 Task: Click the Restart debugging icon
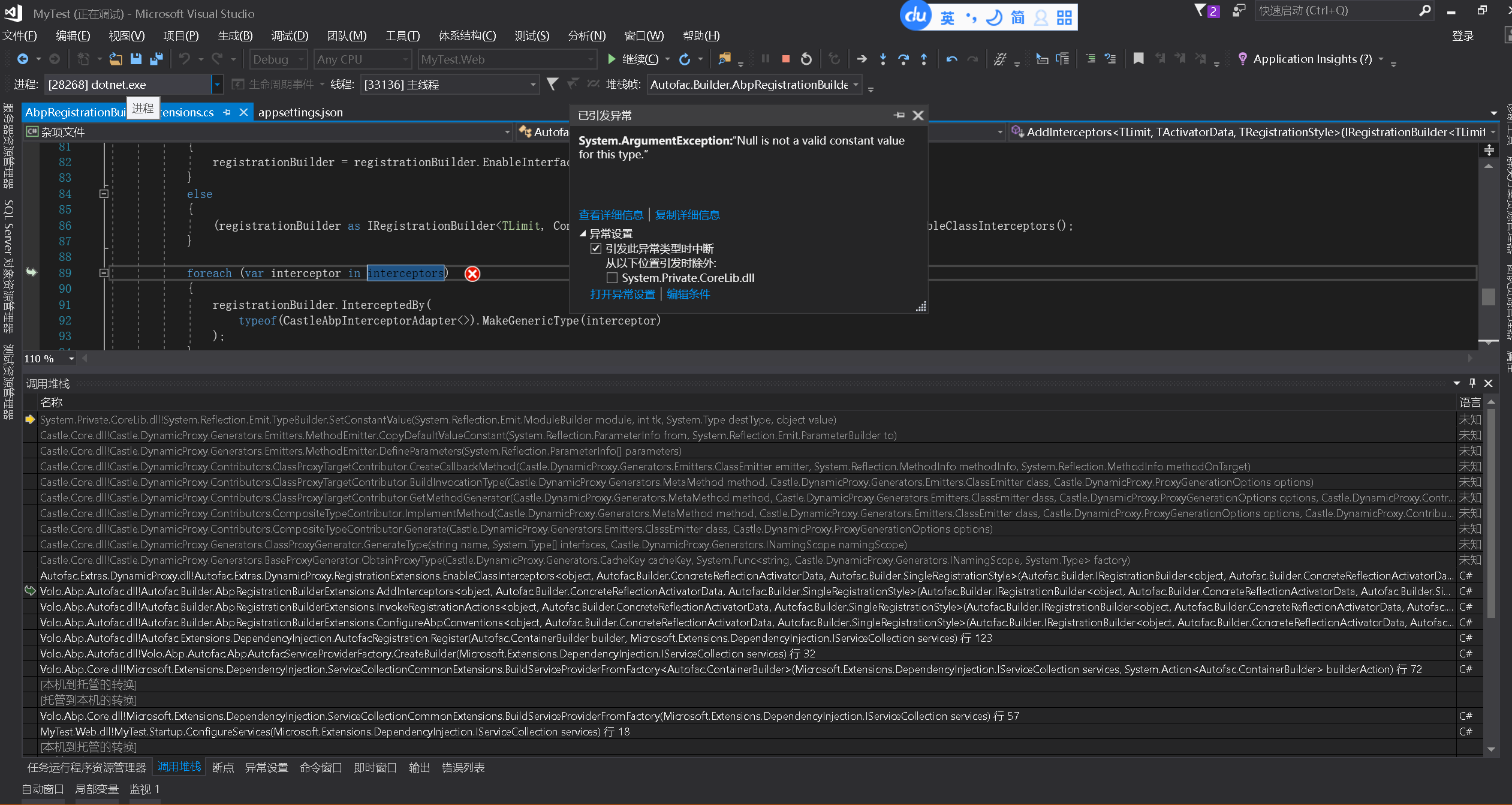806,59
